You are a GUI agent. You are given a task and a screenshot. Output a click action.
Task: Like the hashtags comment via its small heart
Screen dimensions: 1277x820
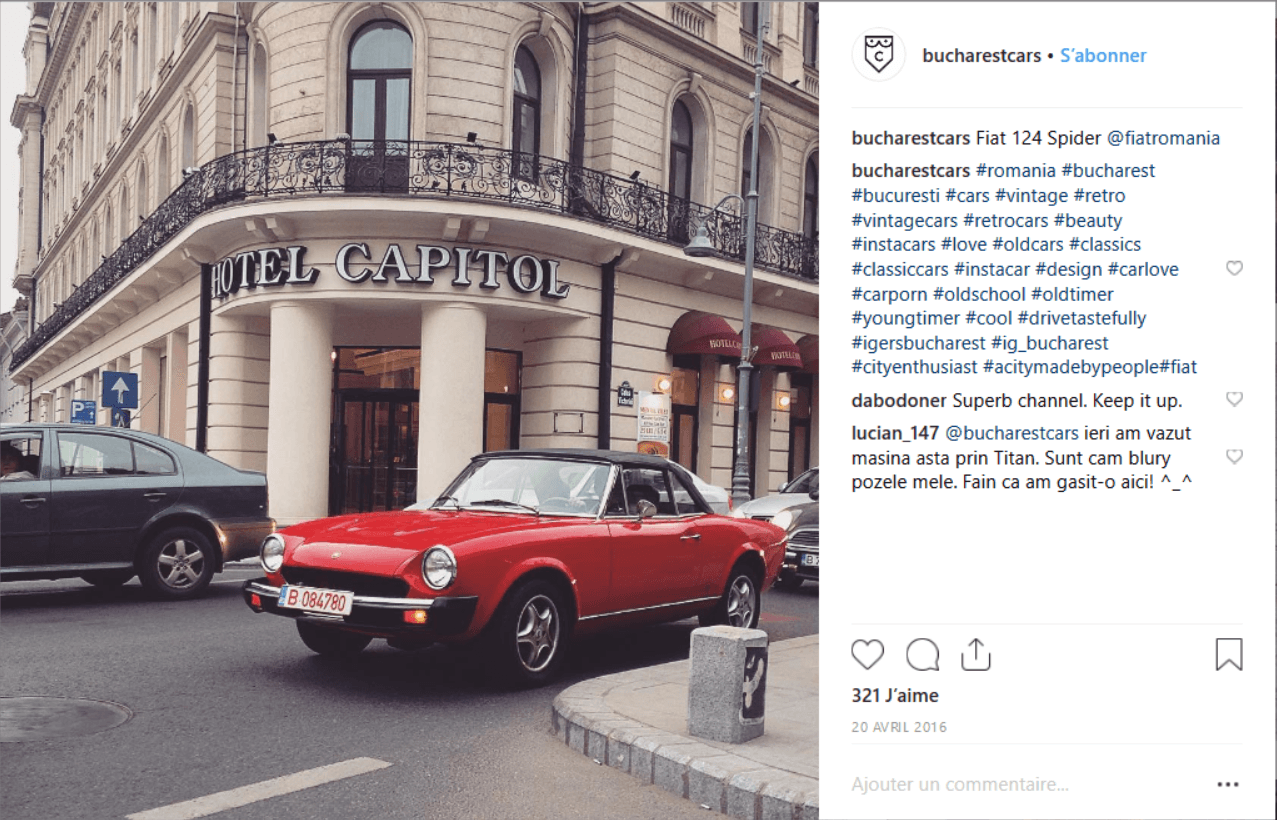point(1235,268)
